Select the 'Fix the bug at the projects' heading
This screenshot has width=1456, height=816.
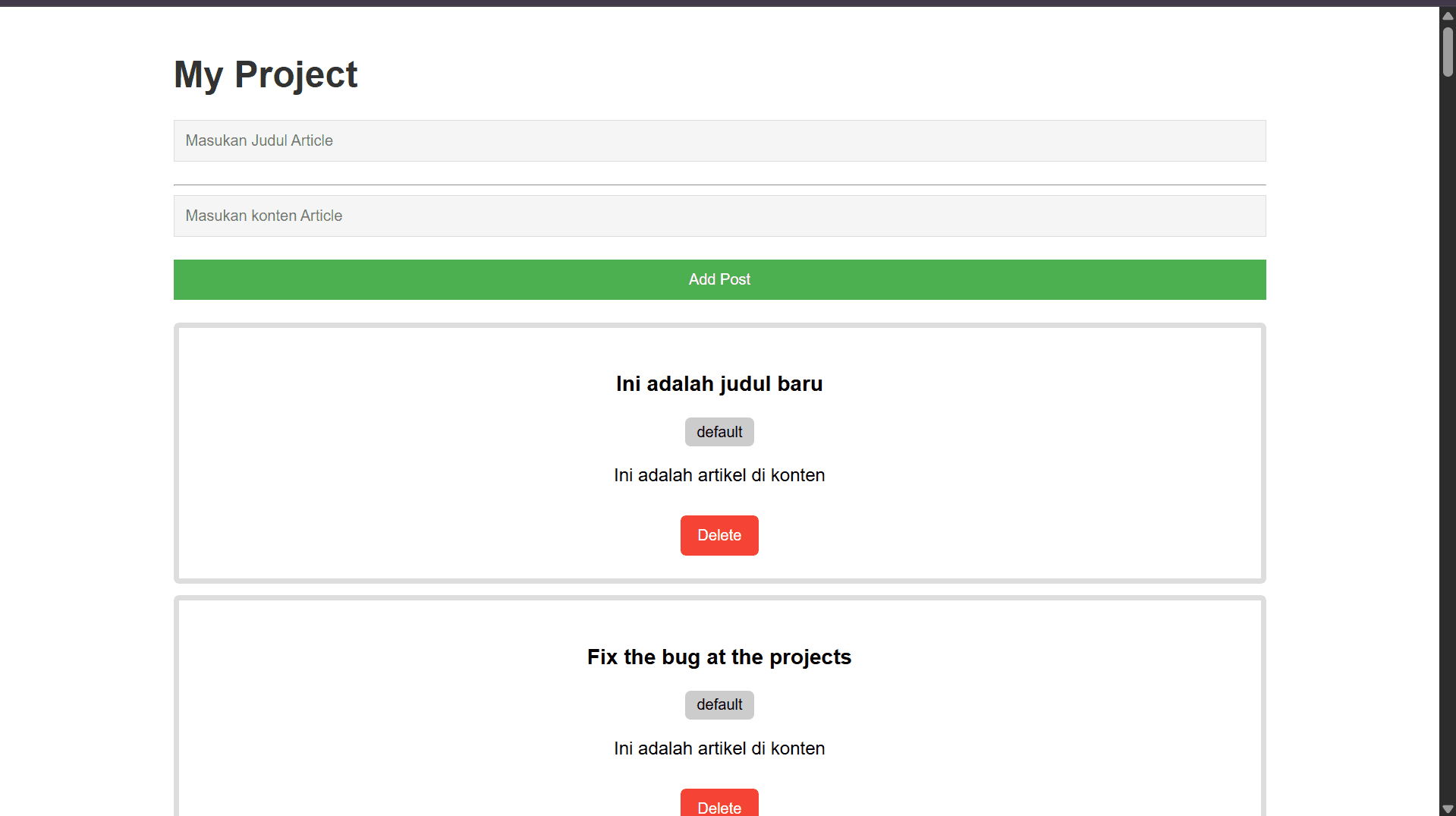[719, 657]
